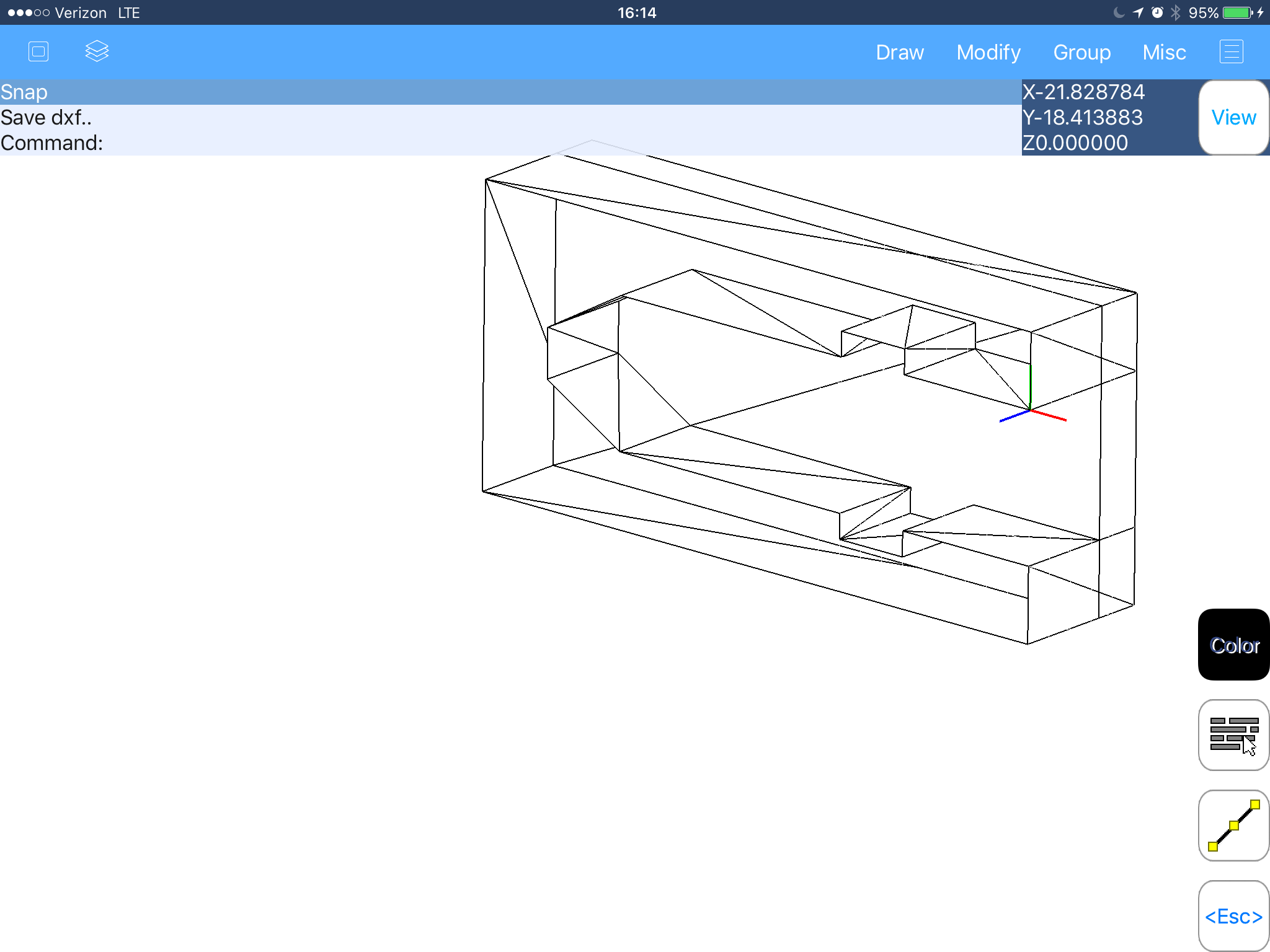The image size is (1270, 952).
Task: Open the black Color swatch button
Action: tap(1233, 645)
